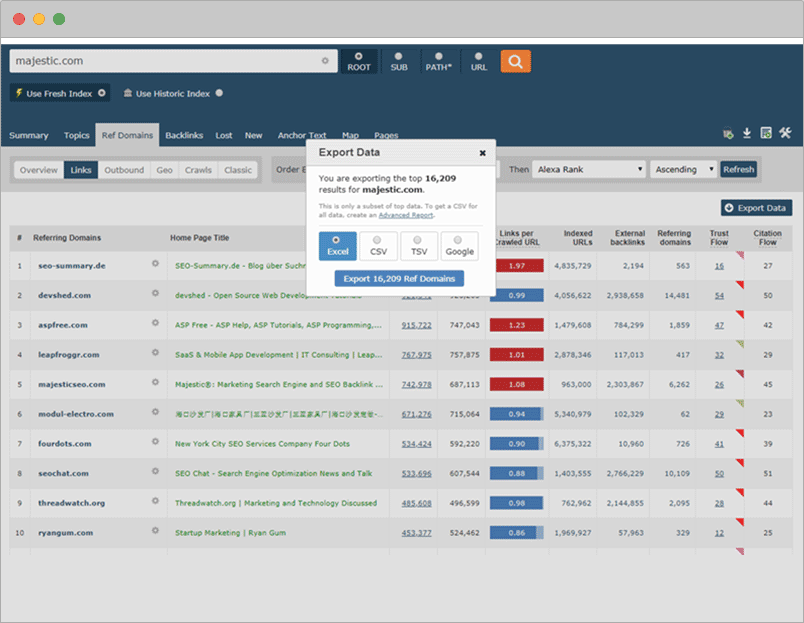Click the Citation Flow column header
This screenshot has width=804, height=623.
(x=767, y=237)
